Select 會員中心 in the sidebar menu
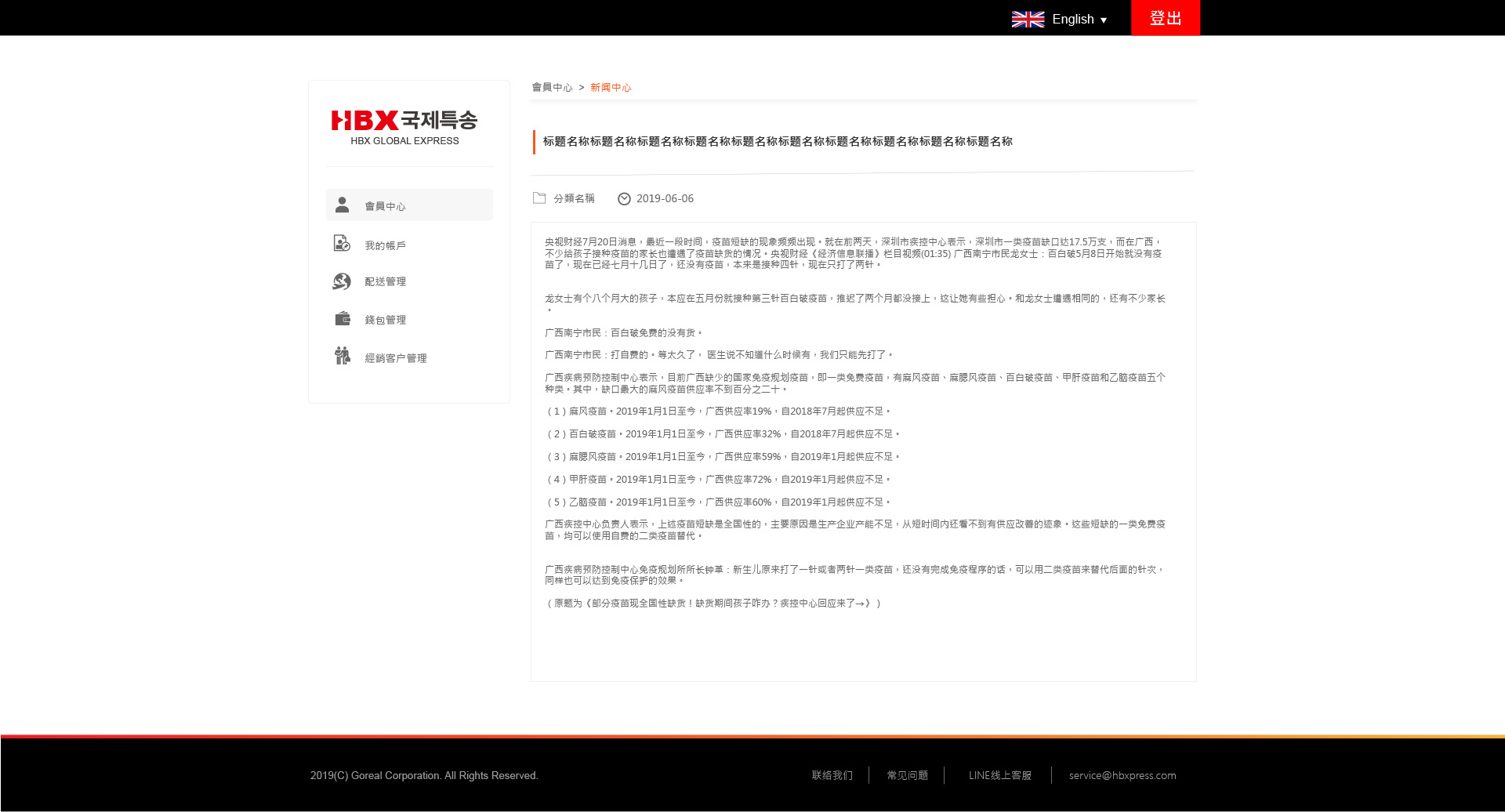The image size is (1505, 812). click(385, 206)
